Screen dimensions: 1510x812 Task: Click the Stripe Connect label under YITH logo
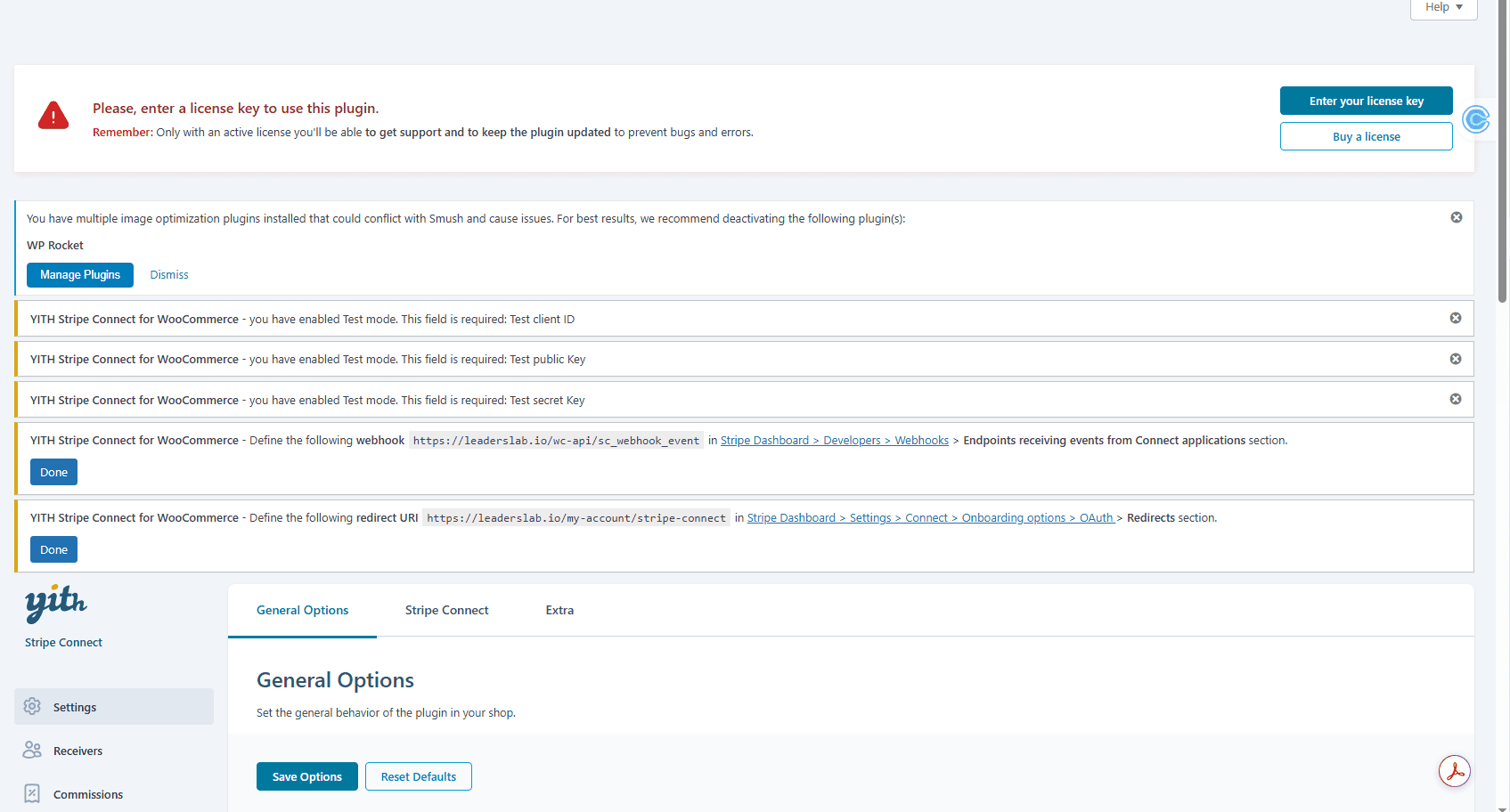63,643
